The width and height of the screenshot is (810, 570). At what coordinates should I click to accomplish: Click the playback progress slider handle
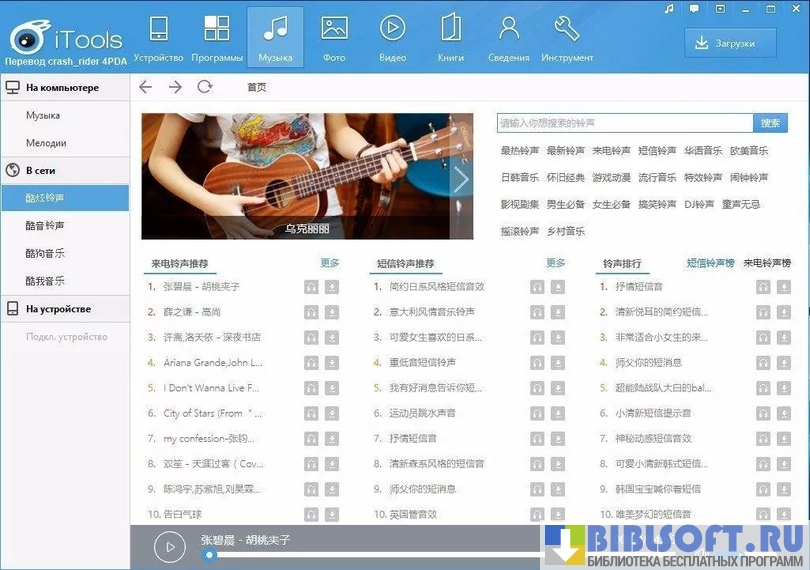(209, 555)
